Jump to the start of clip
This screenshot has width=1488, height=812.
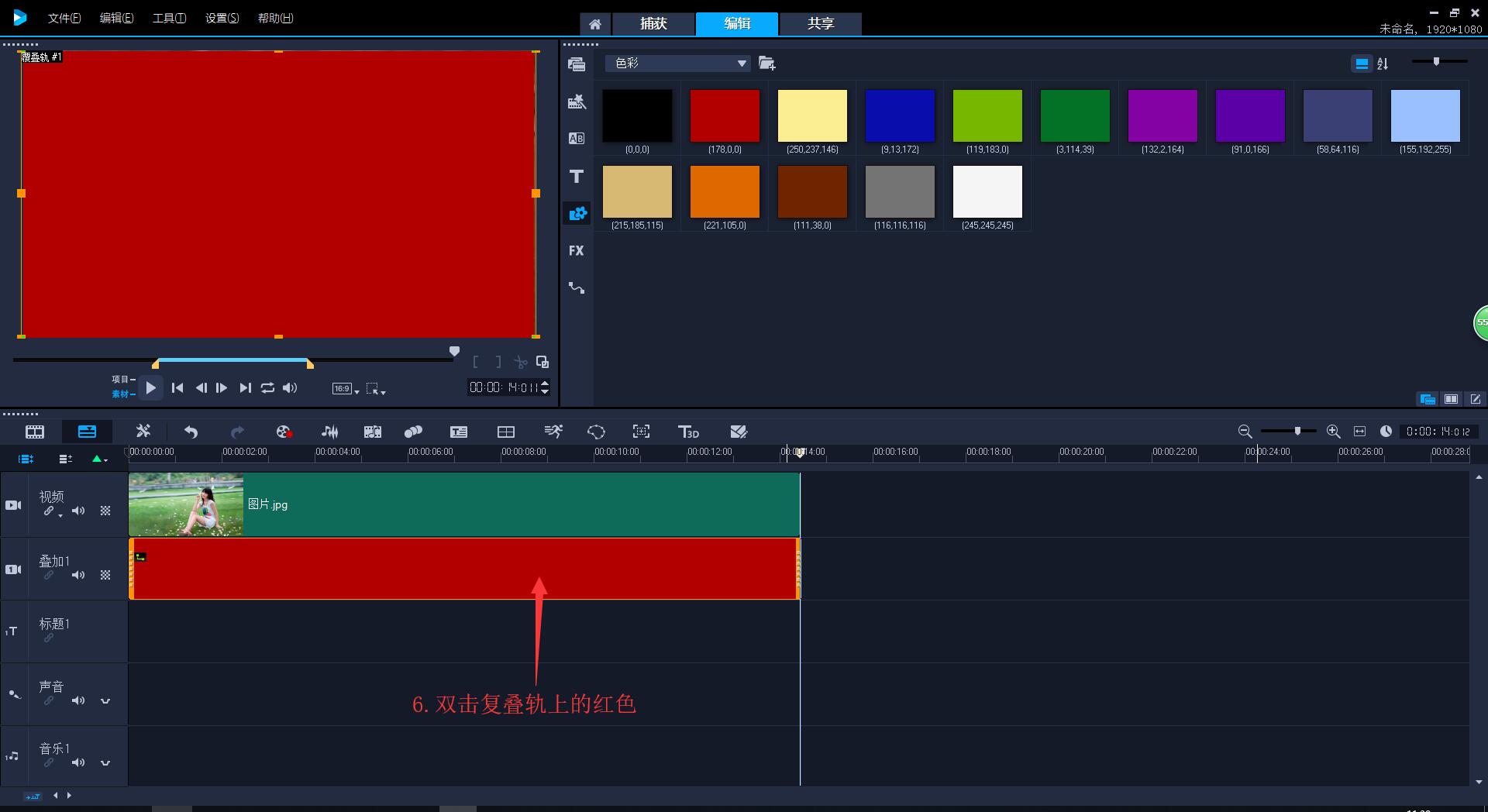[x=177, y=387]
